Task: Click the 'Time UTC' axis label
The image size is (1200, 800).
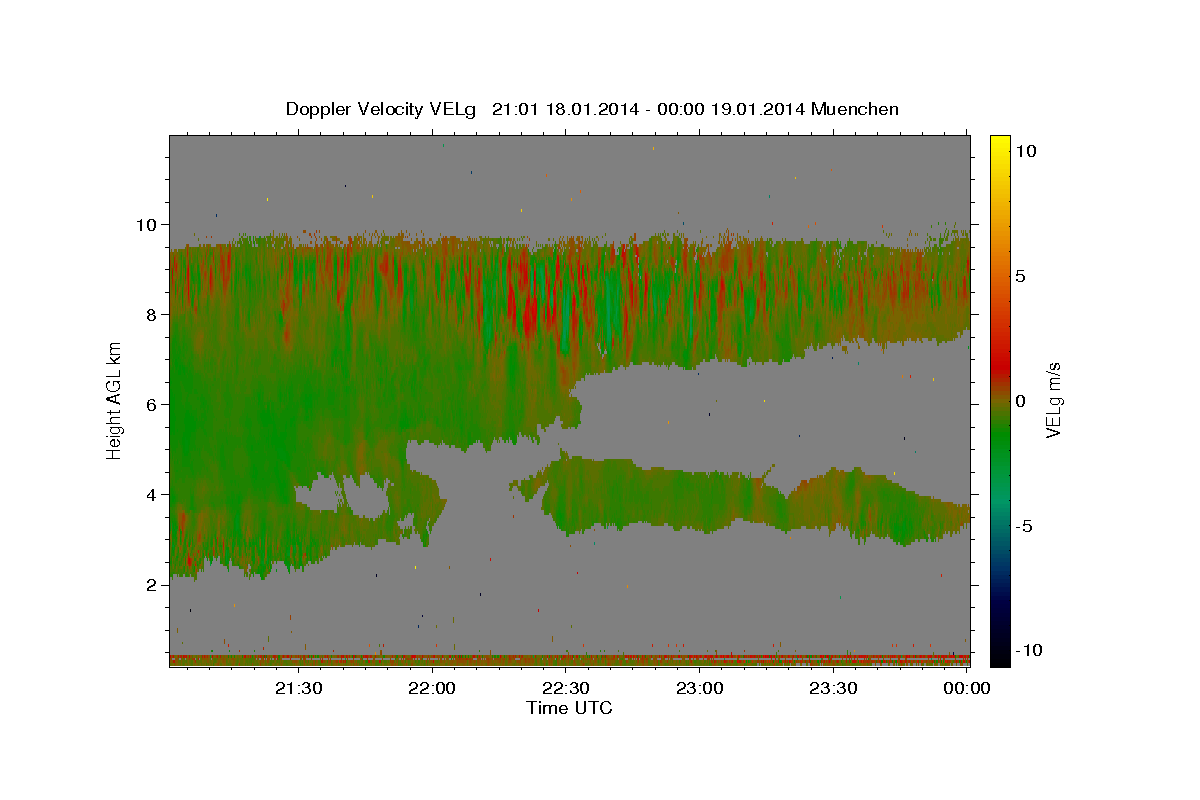Action: (569, 708)
